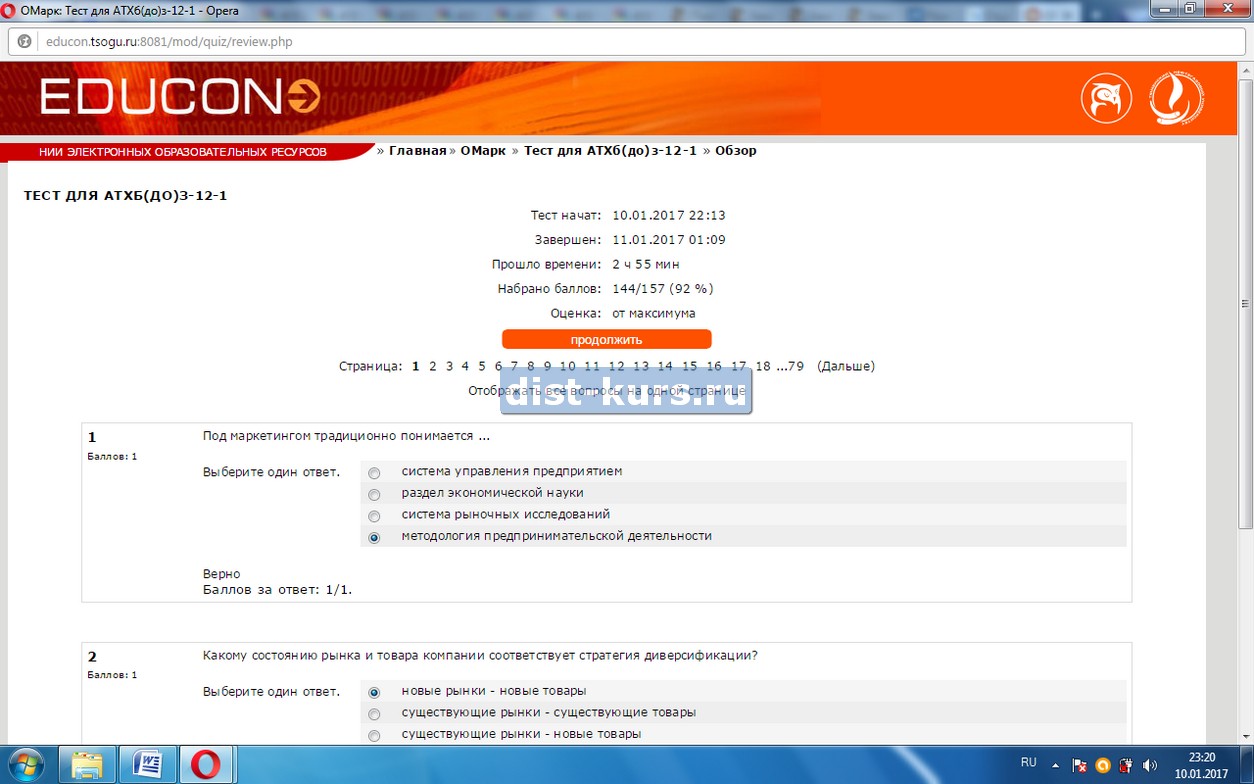Click the owl emblem in the header

pyautogui.click(x=1106, y=98)
